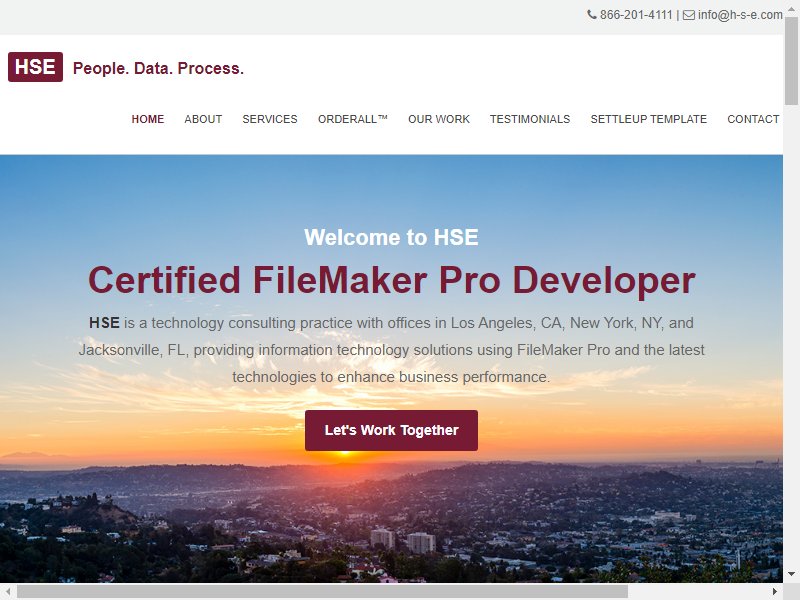The image size is (800, 600).
Task: Call the phone number 866-201-4111
Action: pos(636,15)
